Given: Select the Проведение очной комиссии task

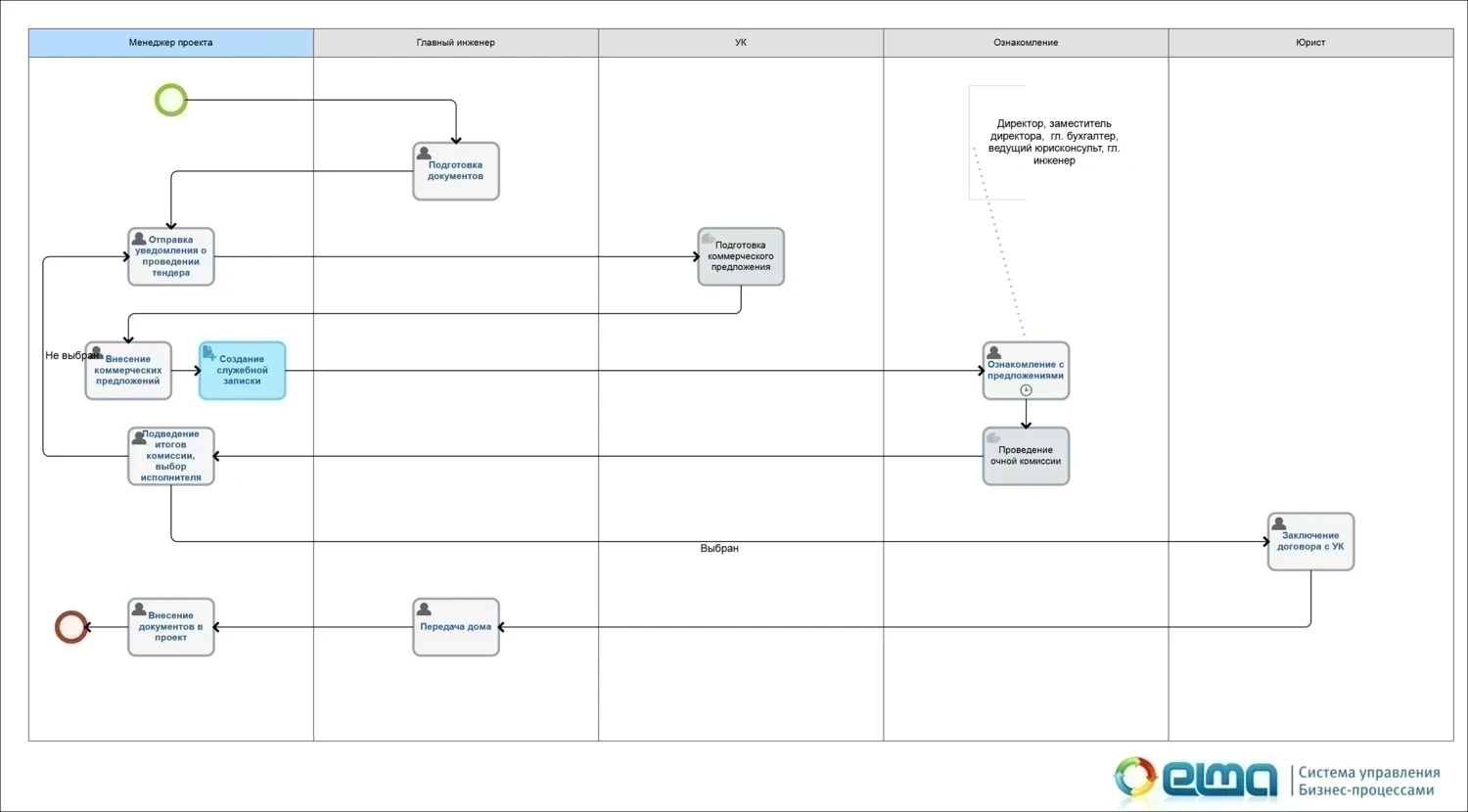Looking at the screenshot, I should [1025, 457].
